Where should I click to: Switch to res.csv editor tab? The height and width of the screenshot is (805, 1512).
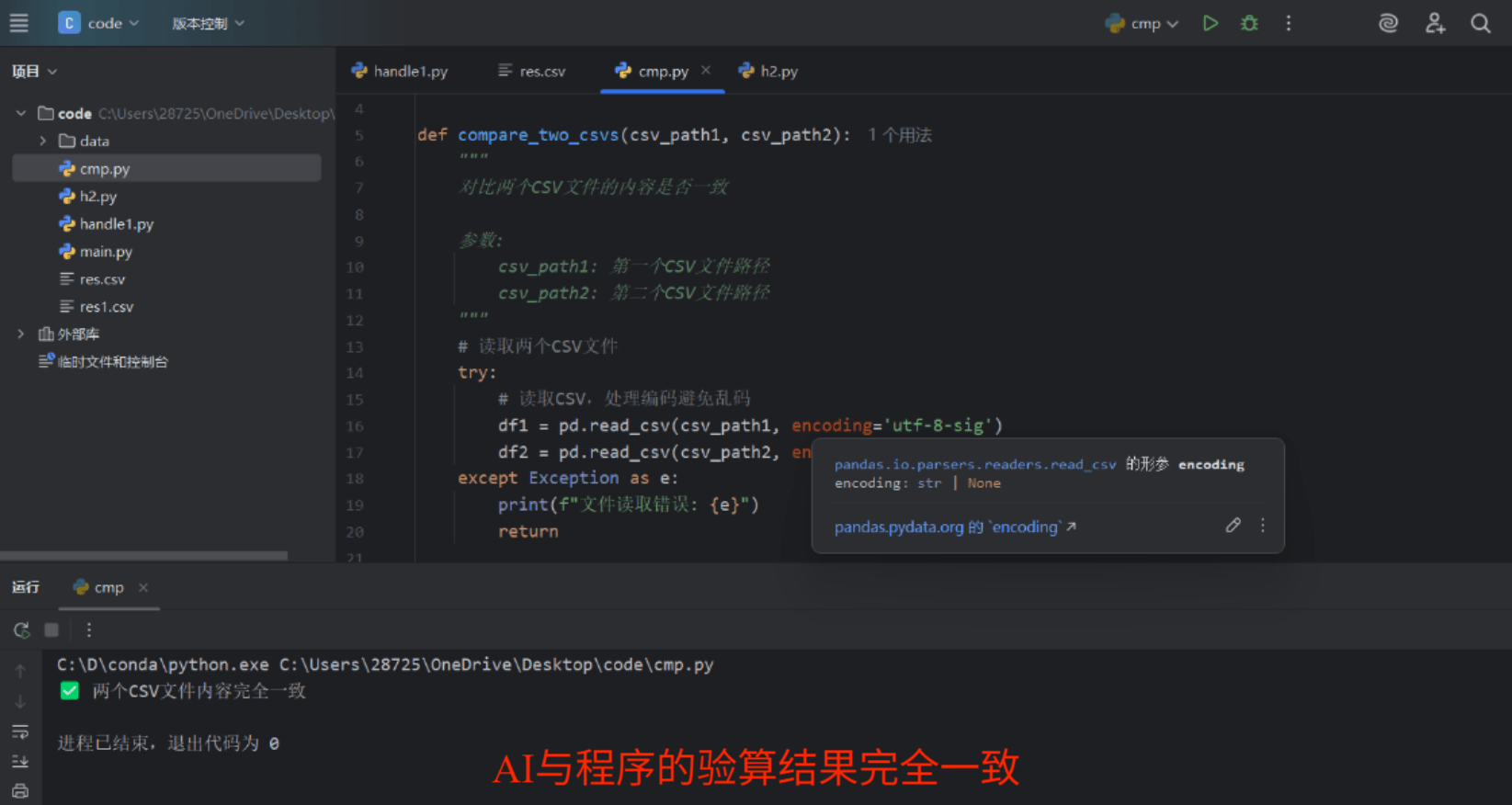(x=531, y=71)
